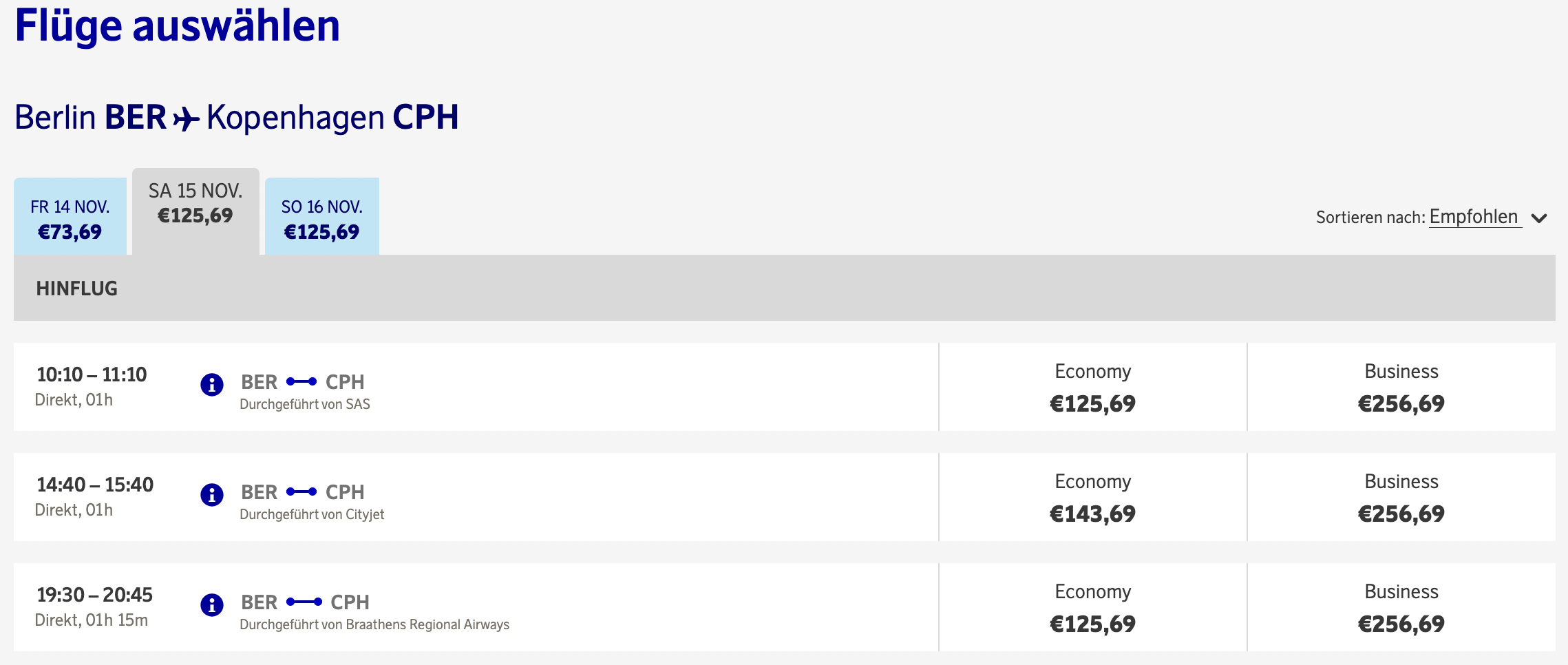Open the Empfohlen sort dropdown
This screenshot has width=1568, height=665.
(x=1474, y=217)
